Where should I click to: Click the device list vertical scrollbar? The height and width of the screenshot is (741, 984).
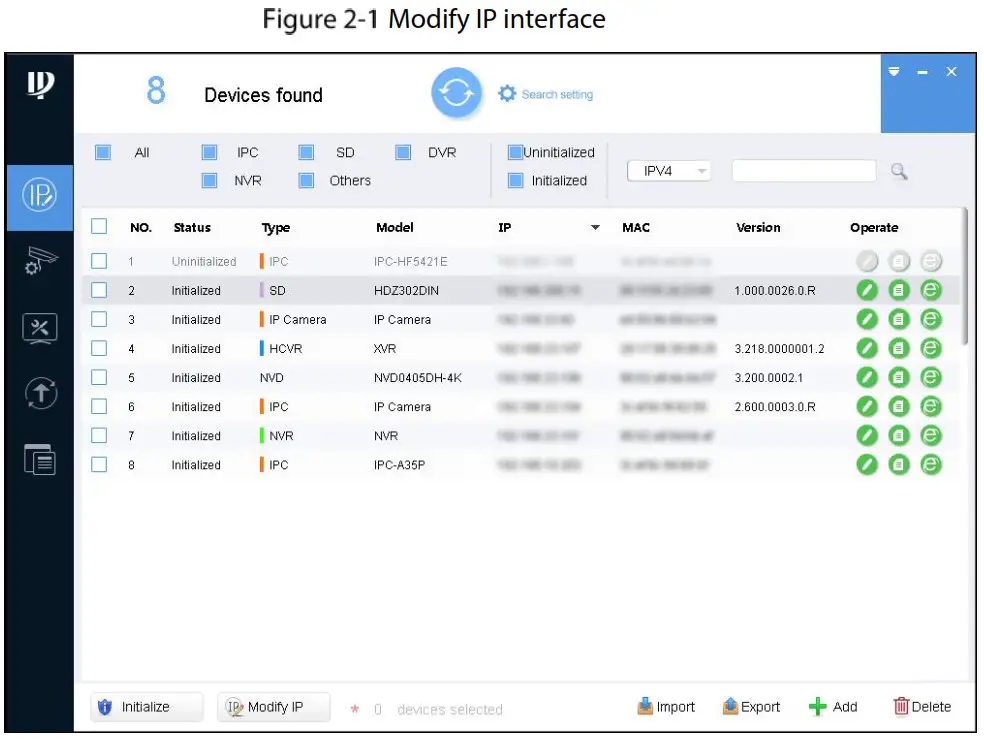[965, 277]
